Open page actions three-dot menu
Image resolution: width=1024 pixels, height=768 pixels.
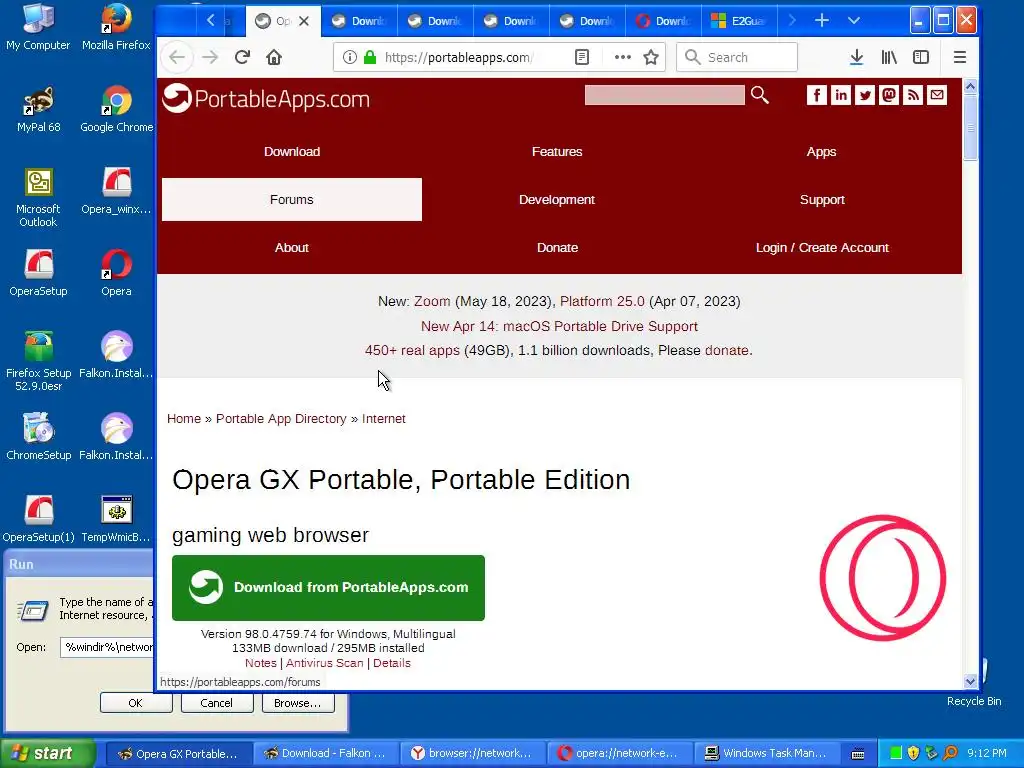(622, 57)
